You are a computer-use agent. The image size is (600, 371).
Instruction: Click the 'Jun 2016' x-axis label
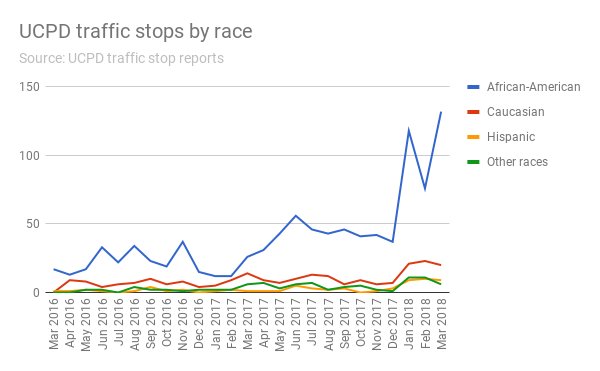(x=102, y=324)
